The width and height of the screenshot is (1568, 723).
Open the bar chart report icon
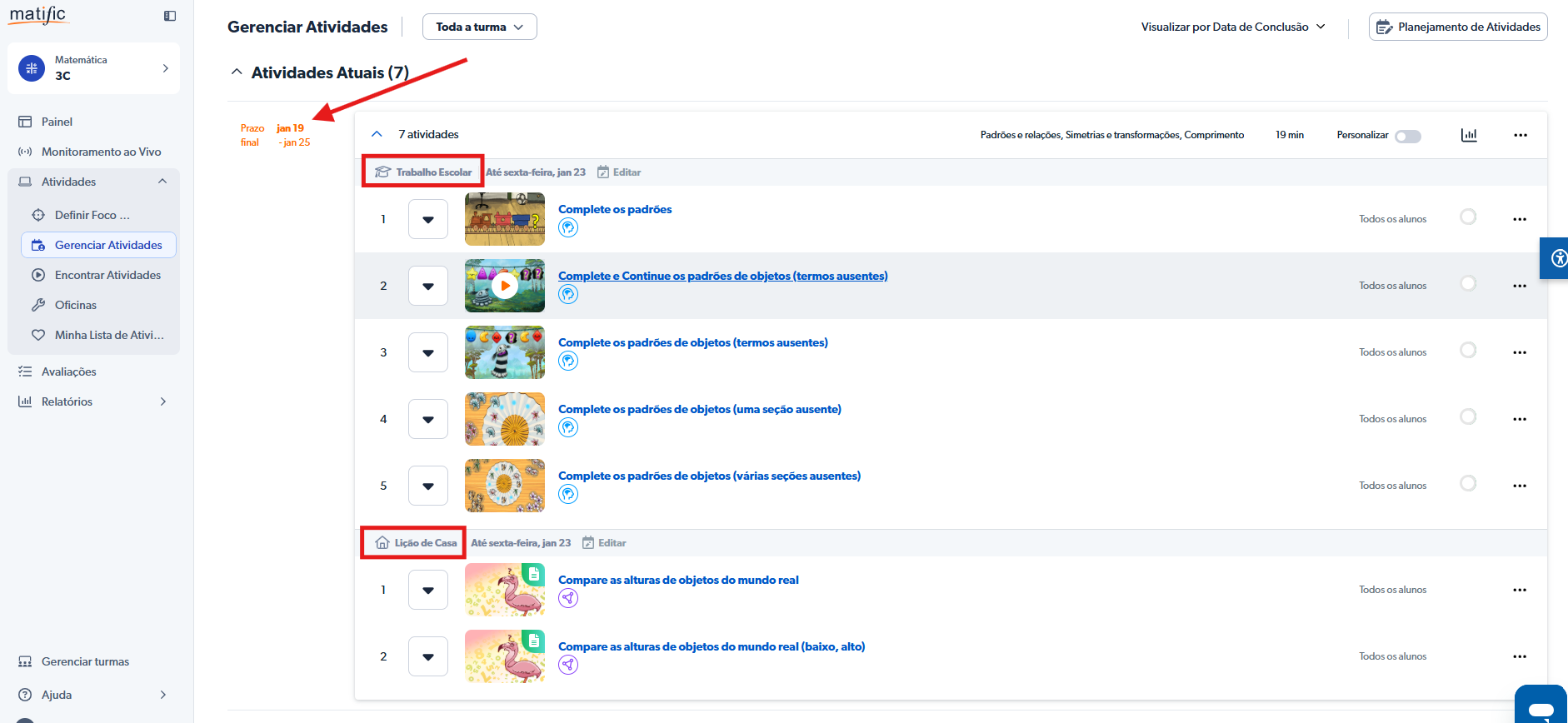click(1469, 135)
